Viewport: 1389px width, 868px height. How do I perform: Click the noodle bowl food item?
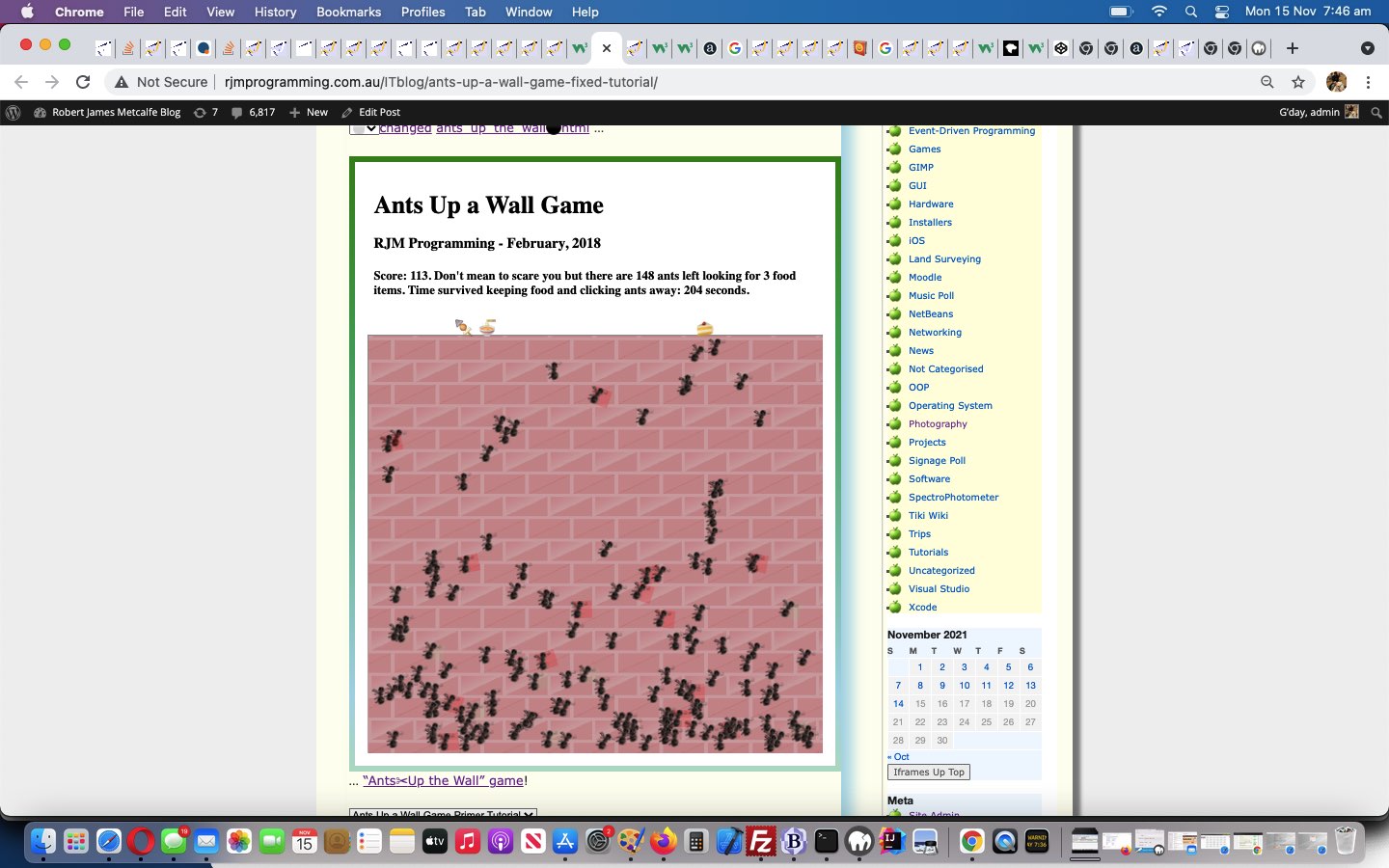[x=488, y=327]
